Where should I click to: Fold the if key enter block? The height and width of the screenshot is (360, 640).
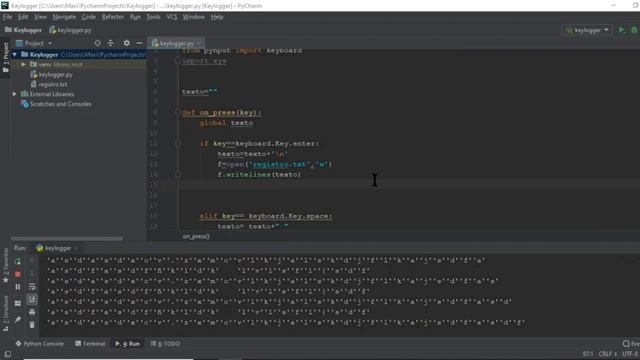(178, 143)
